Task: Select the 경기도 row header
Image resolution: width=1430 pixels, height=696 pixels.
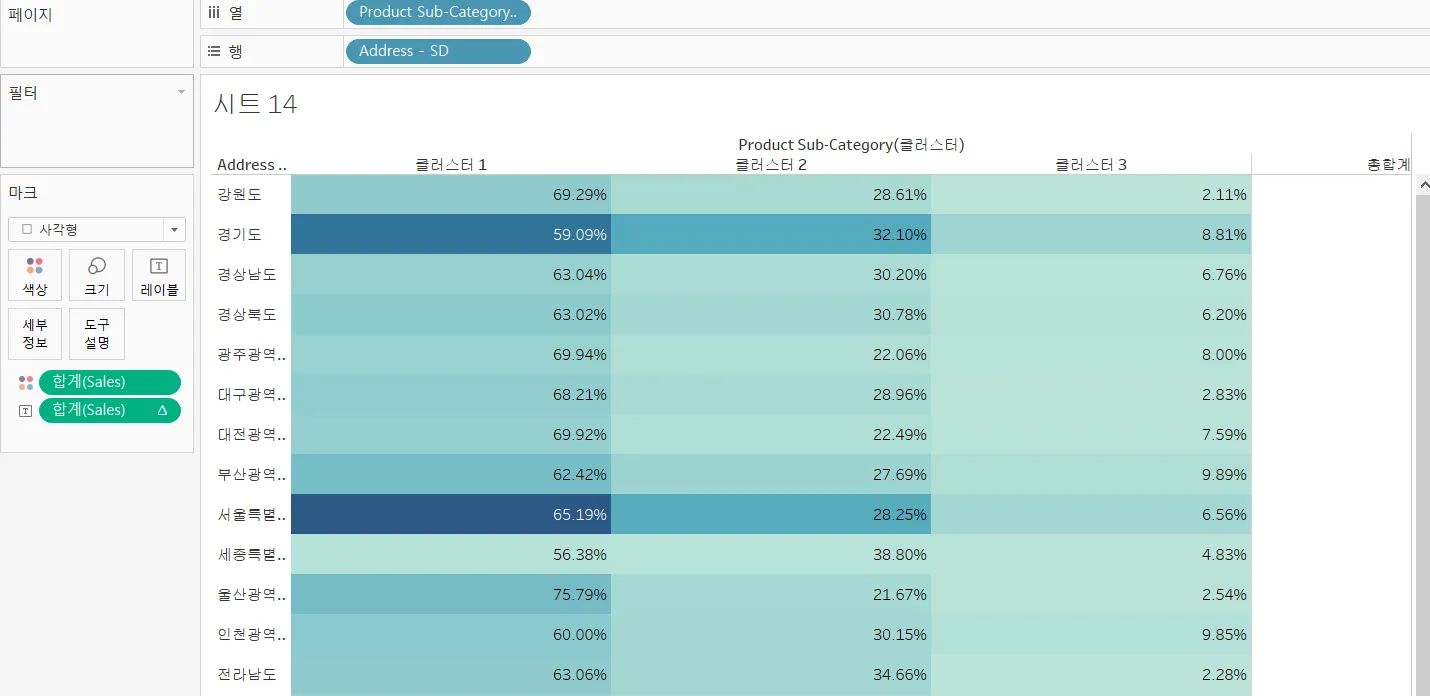Action: pos(240,235)
